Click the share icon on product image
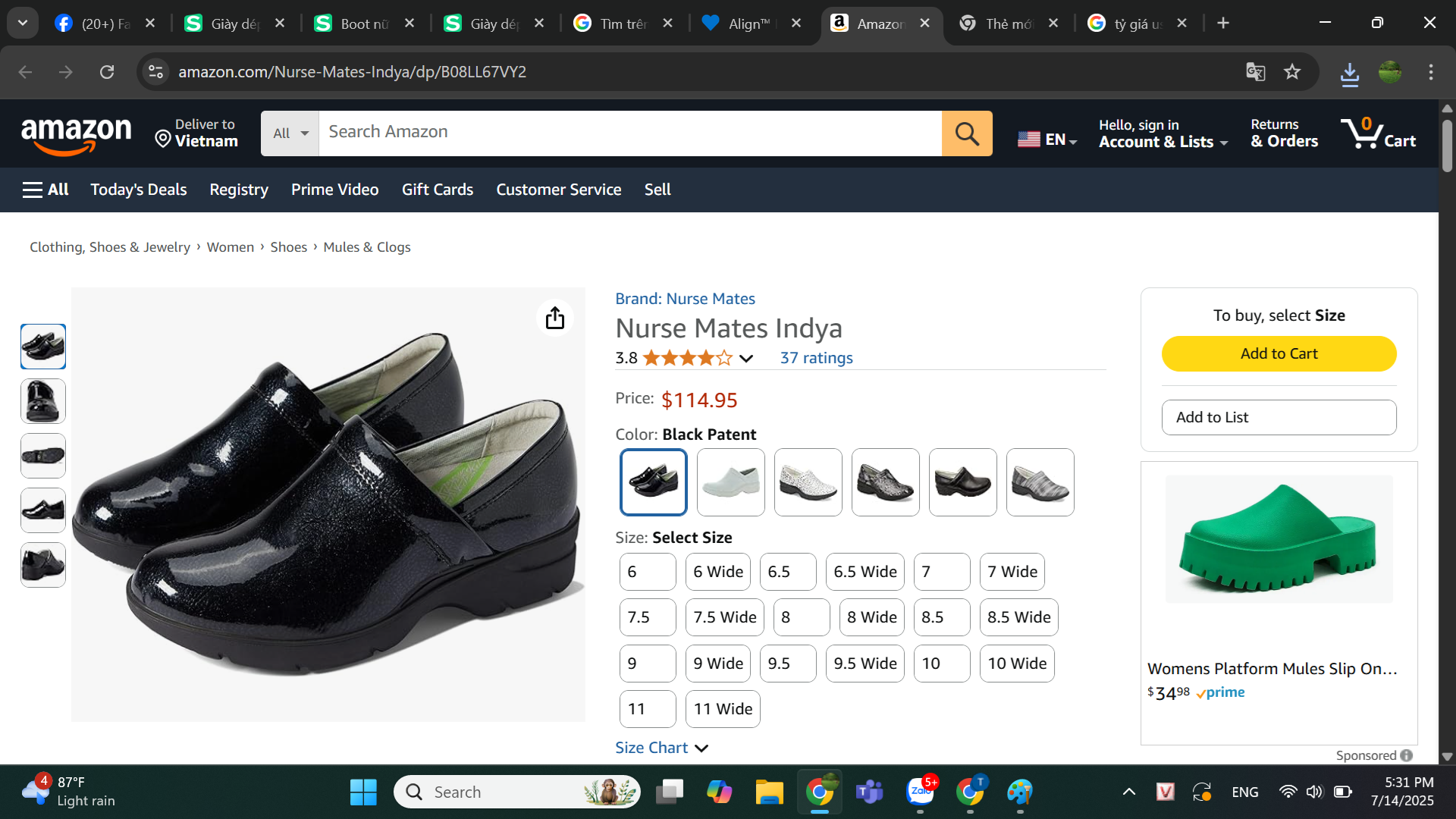The image size is (1456, 819). pos(555,318)
